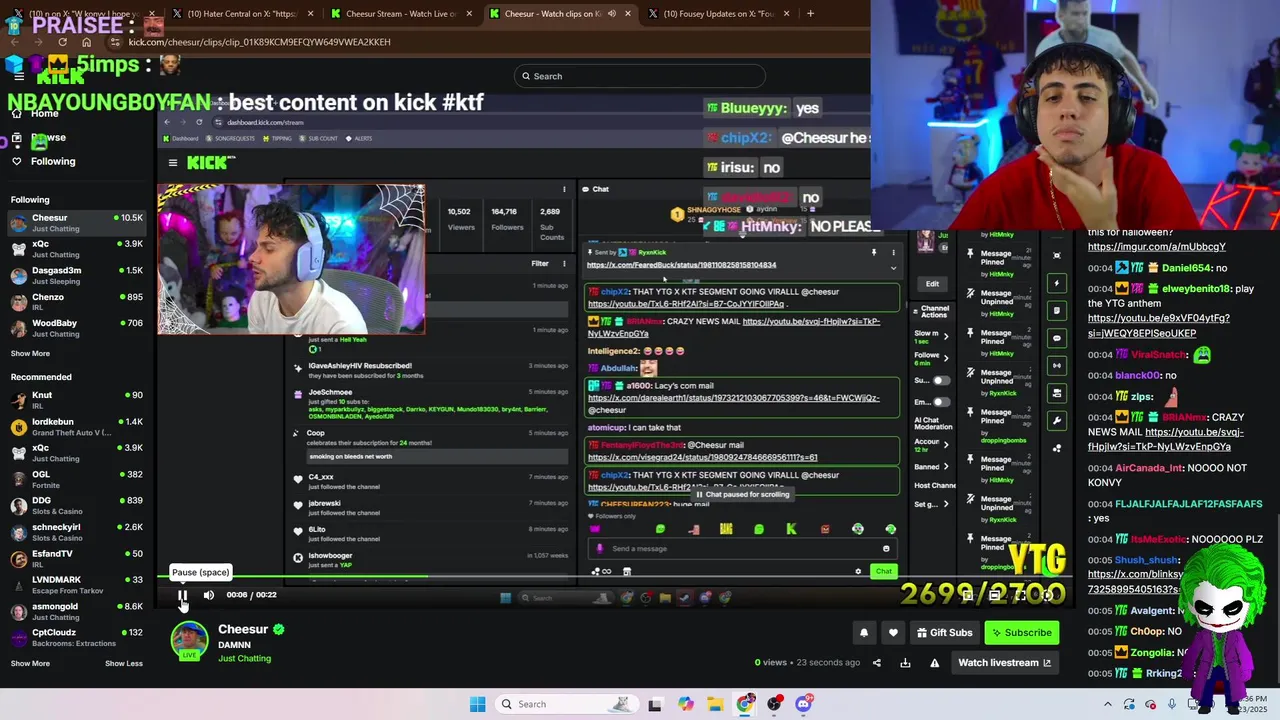Open the Watch livestream link
The height and width of the screenshot is (720, 1280).
[1004, 662]
